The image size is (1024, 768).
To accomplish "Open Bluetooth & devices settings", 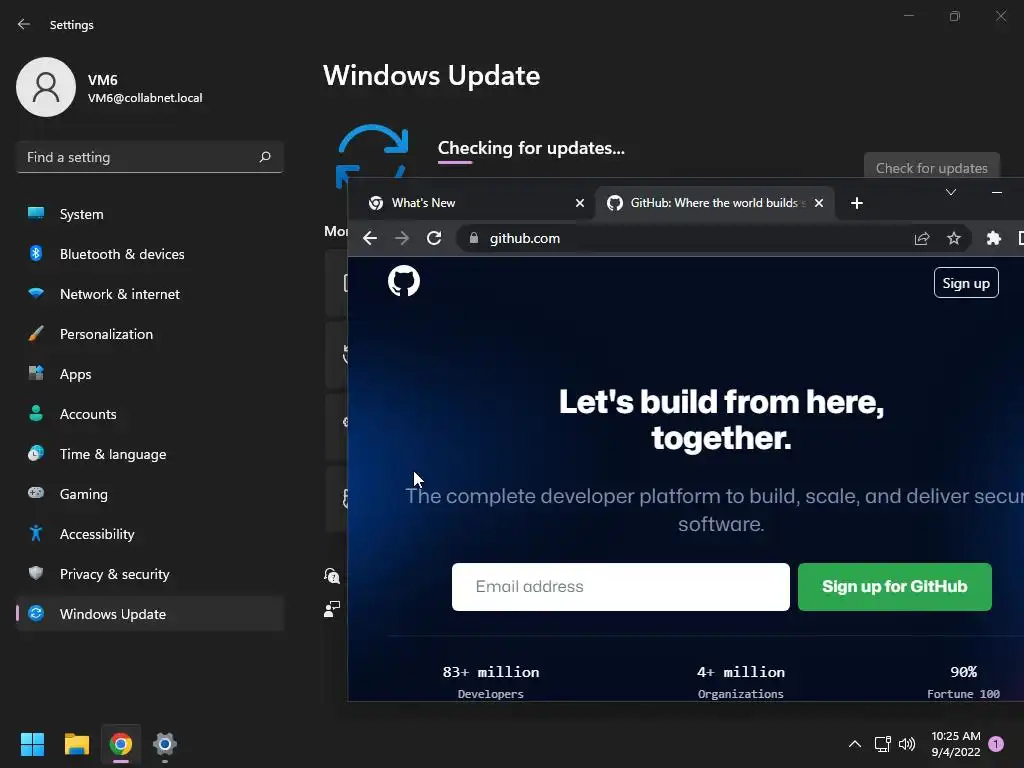I will [x=150, y=254].
